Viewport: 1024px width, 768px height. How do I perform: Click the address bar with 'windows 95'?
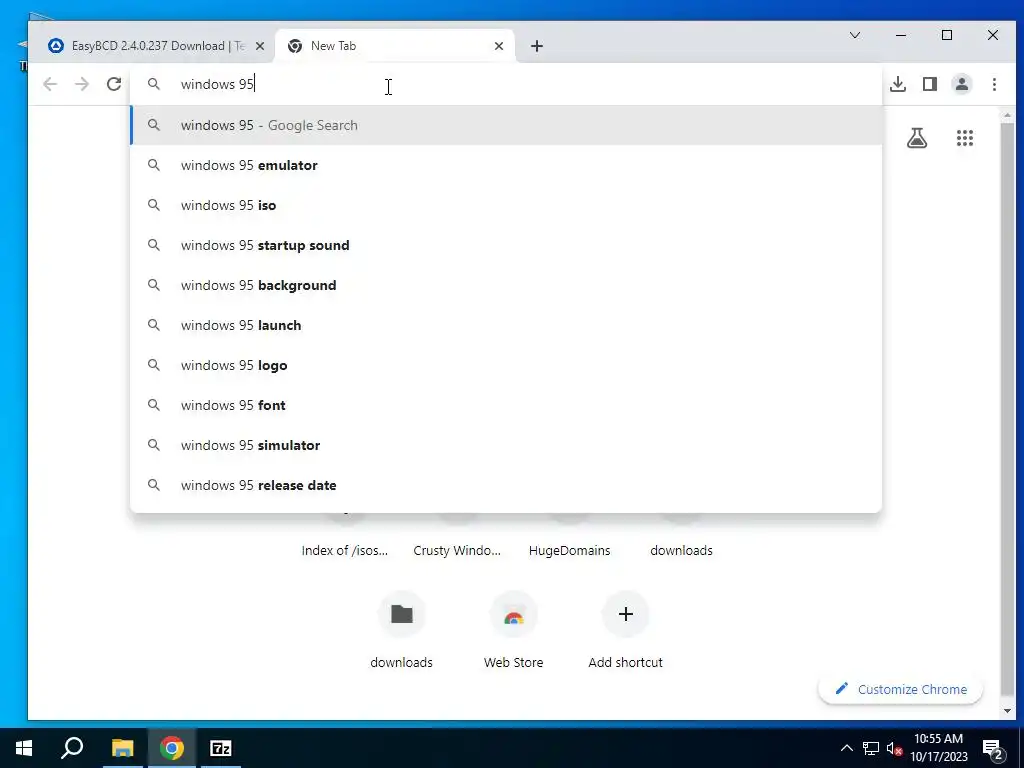point(506,84)
